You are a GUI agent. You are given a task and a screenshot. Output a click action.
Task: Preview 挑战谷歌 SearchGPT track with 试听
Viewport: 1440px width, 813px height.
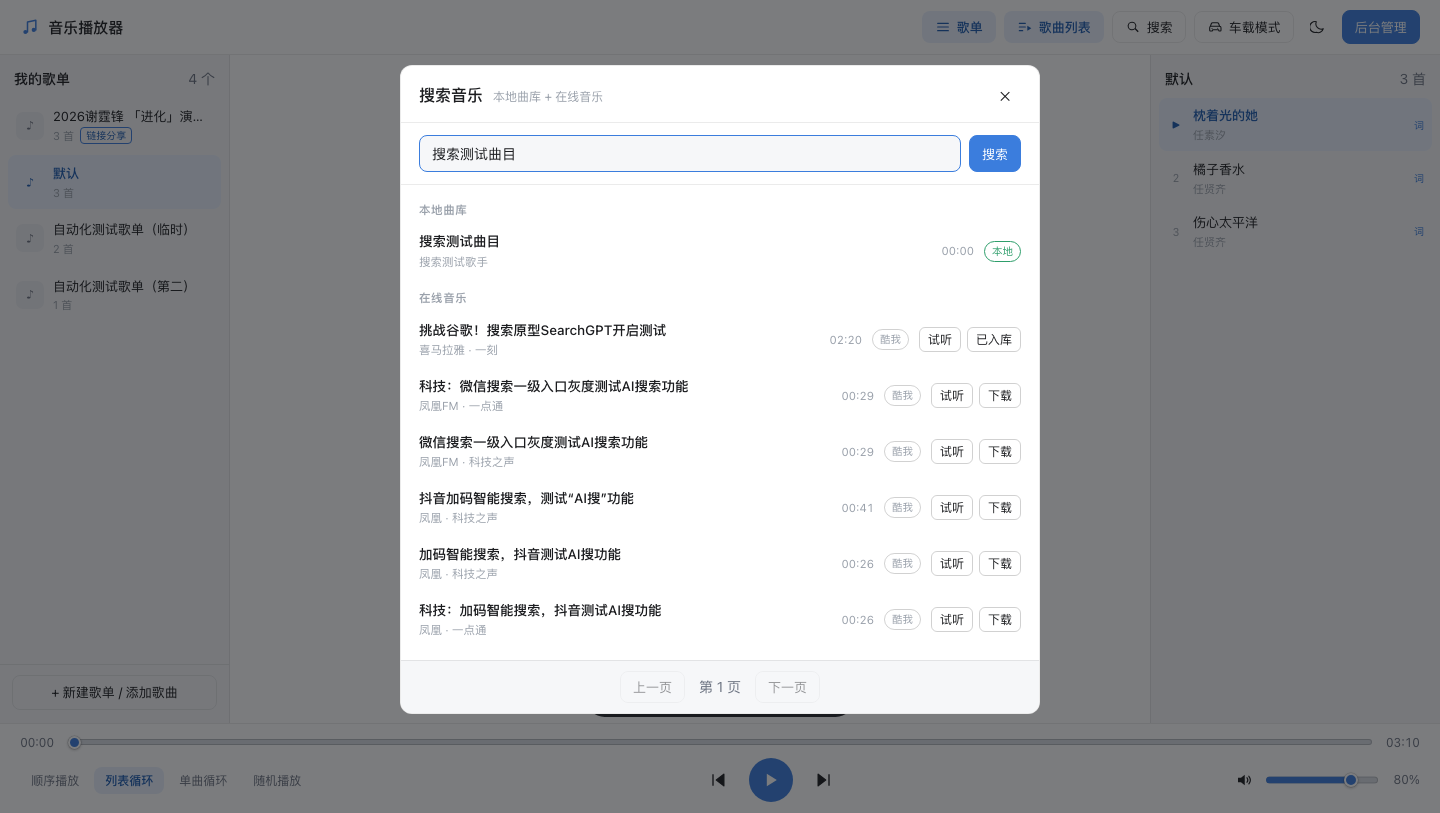940,340
